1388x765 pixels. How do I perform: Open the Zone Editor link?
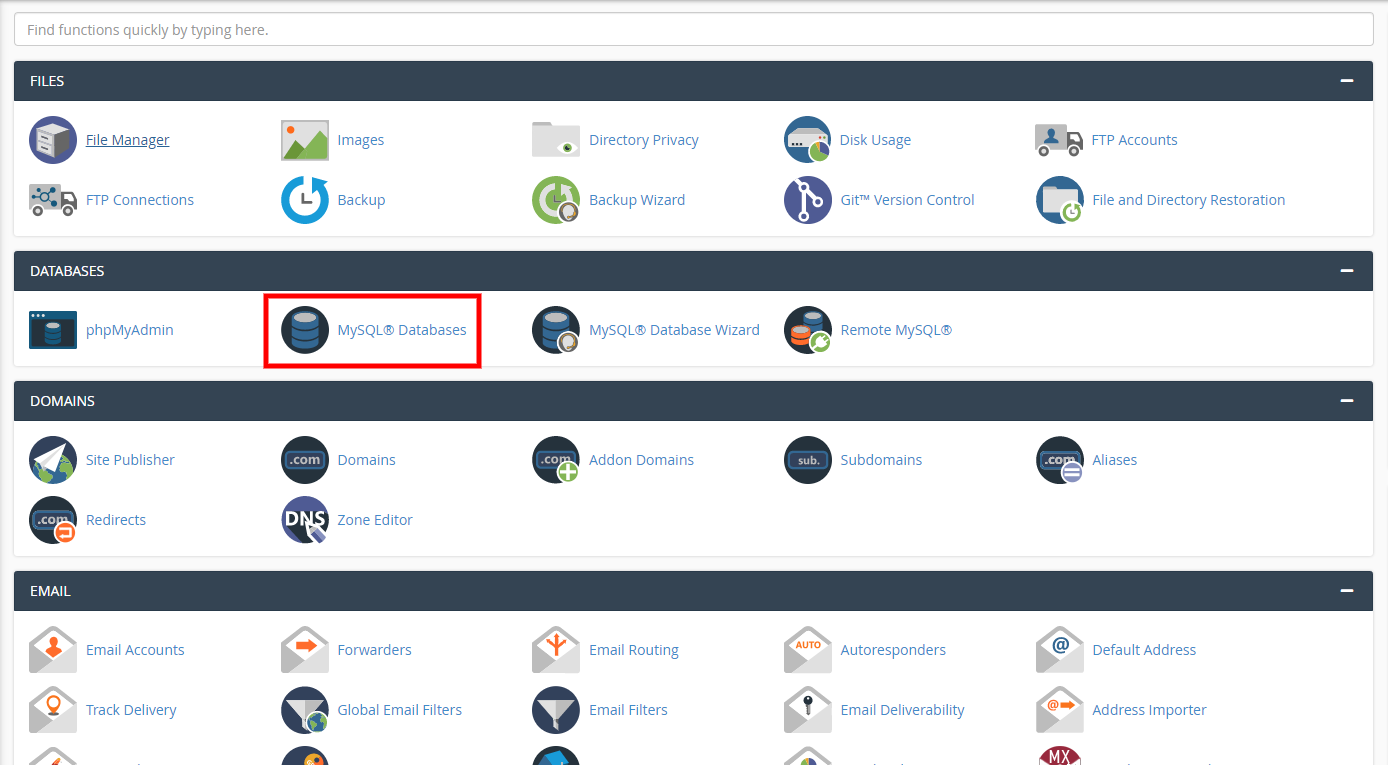click(x=375, y=520)
